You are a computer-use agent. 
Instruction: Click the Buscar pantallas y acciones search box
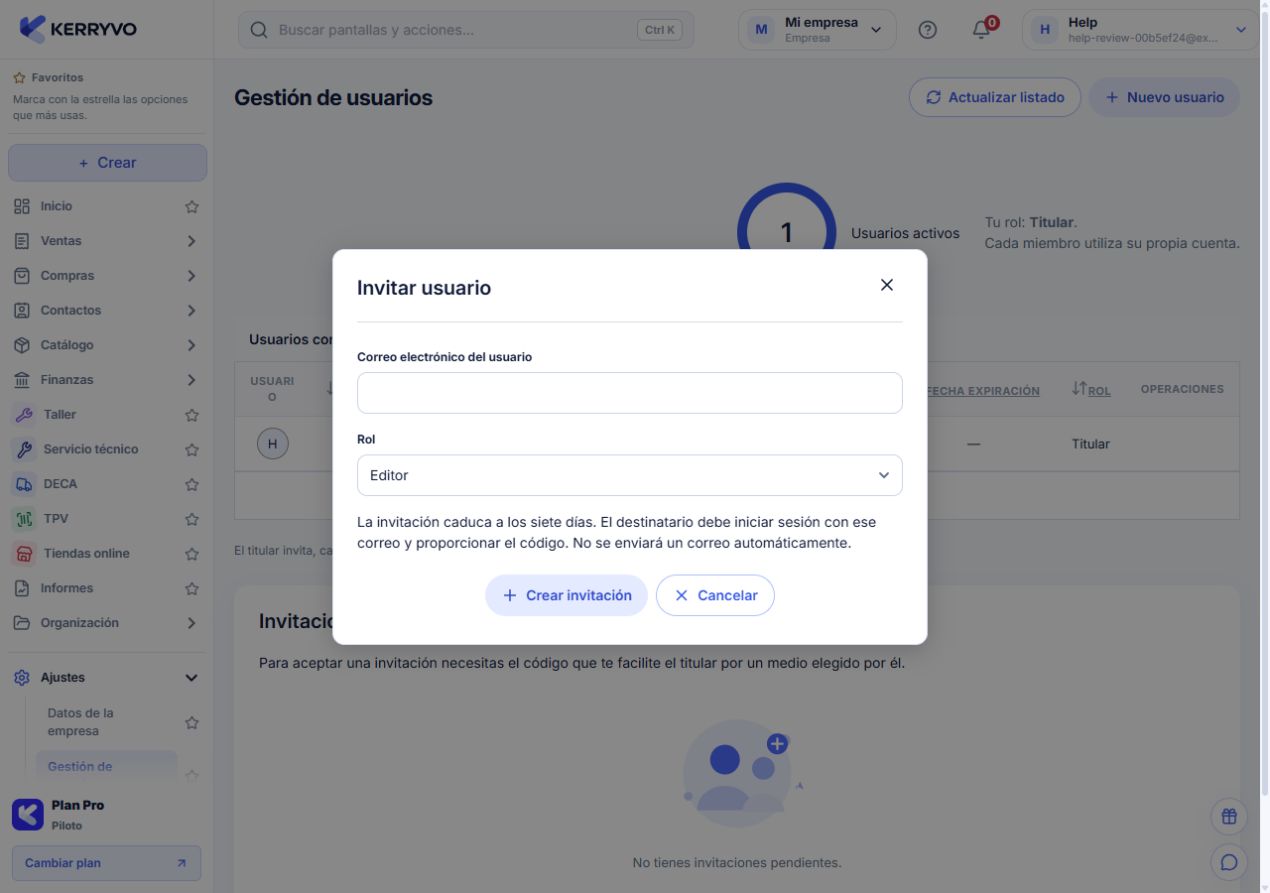[x=466, y=30]
